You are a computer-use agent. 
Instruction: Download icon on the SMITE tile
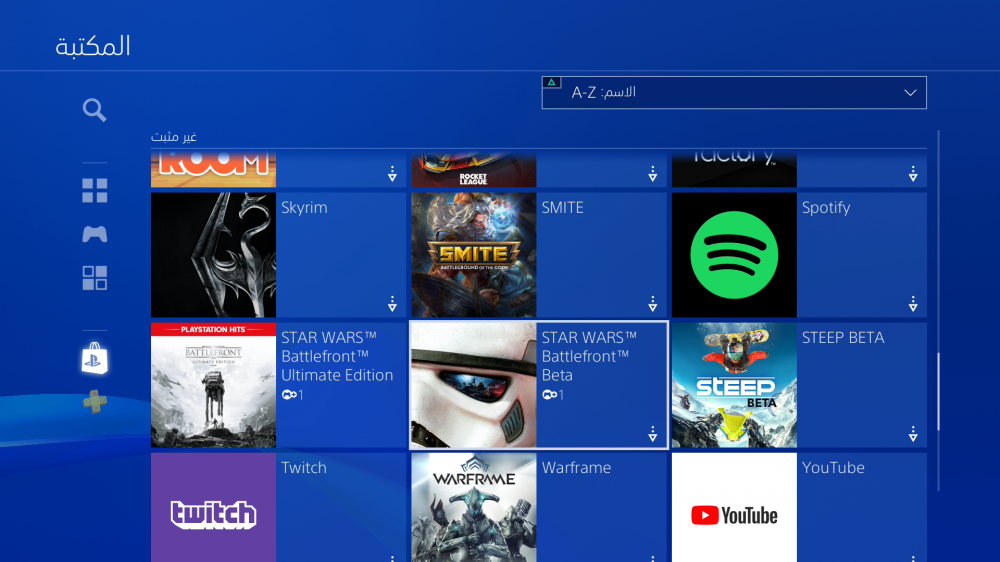(x=652, y=304)
